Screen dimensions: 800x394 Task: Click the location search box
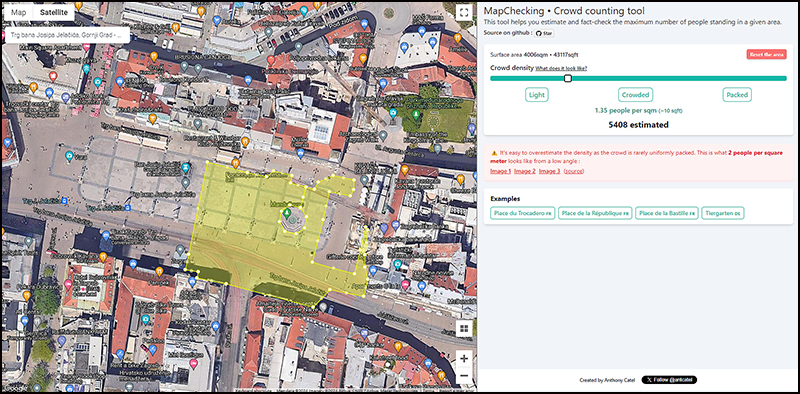(66, 36)
